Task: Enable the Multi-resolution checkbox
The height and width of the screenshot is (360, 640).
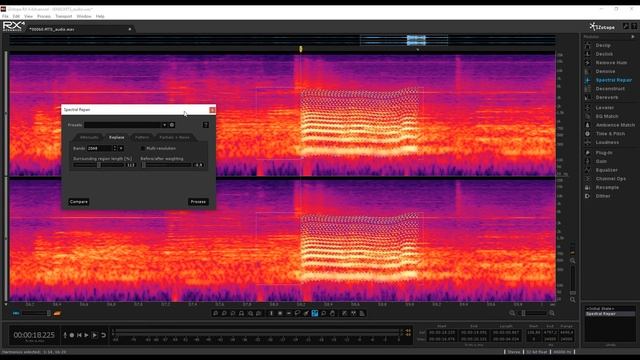Action: pos(143,148)
